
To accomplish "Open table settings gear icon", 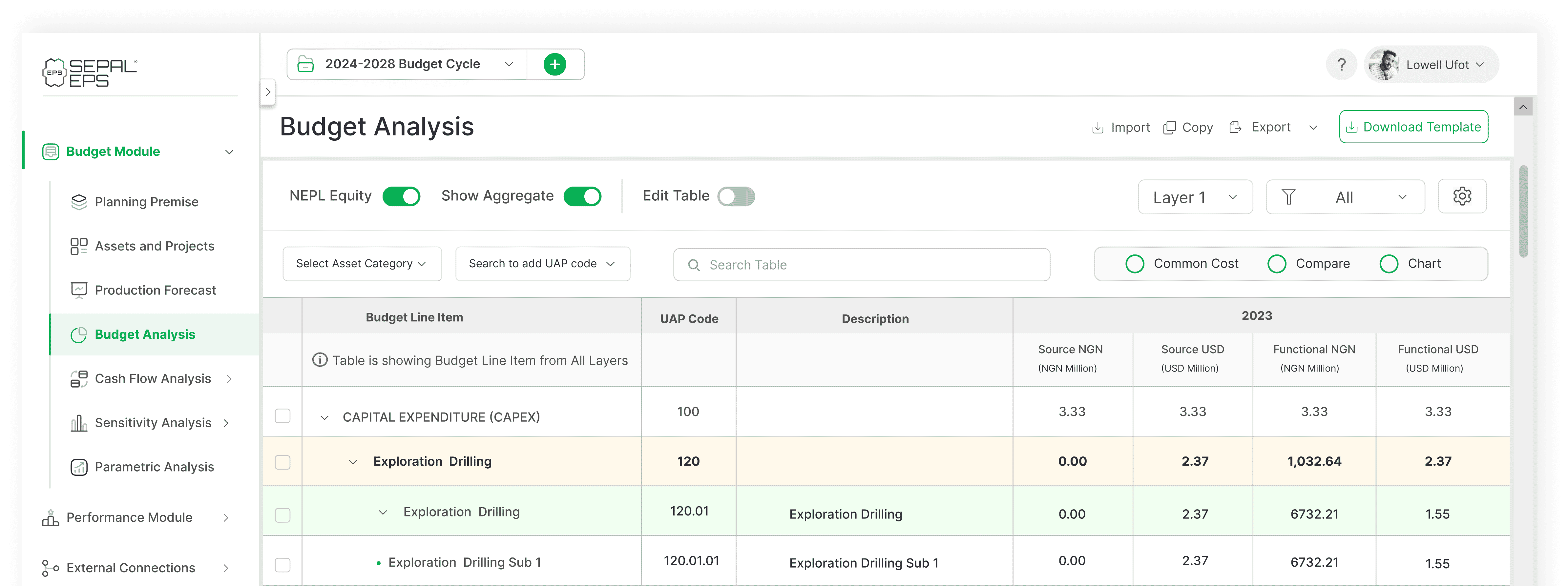I will pos(1462,196).
